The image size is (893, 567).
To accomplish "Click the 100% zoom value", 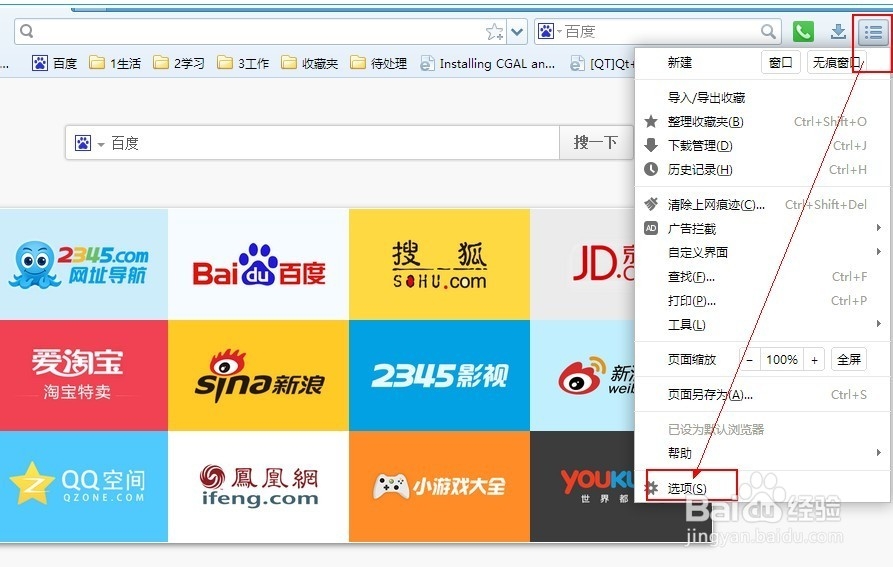I will tap(782, 360).
